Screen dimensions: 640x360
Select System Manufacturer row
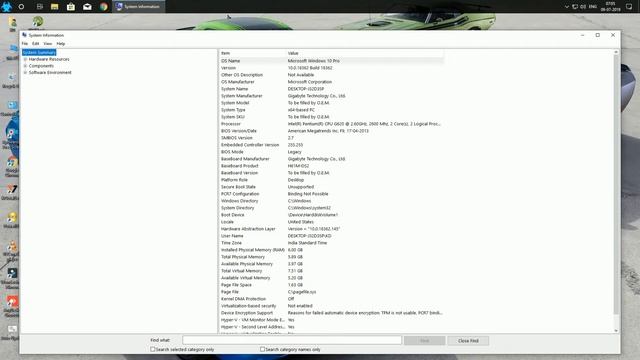pos(331,96)
